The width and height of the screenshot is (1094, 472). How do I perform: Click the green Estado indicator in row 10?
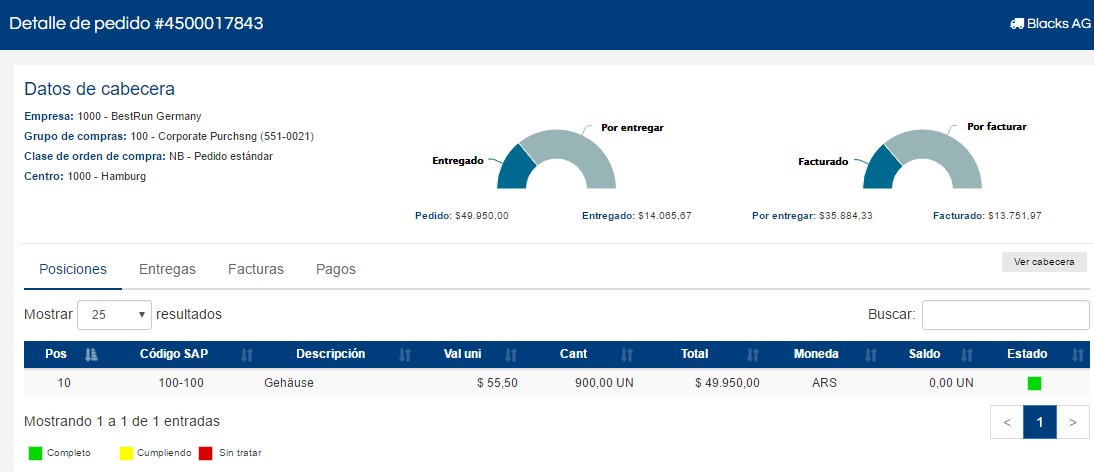tap(1034, 383)
